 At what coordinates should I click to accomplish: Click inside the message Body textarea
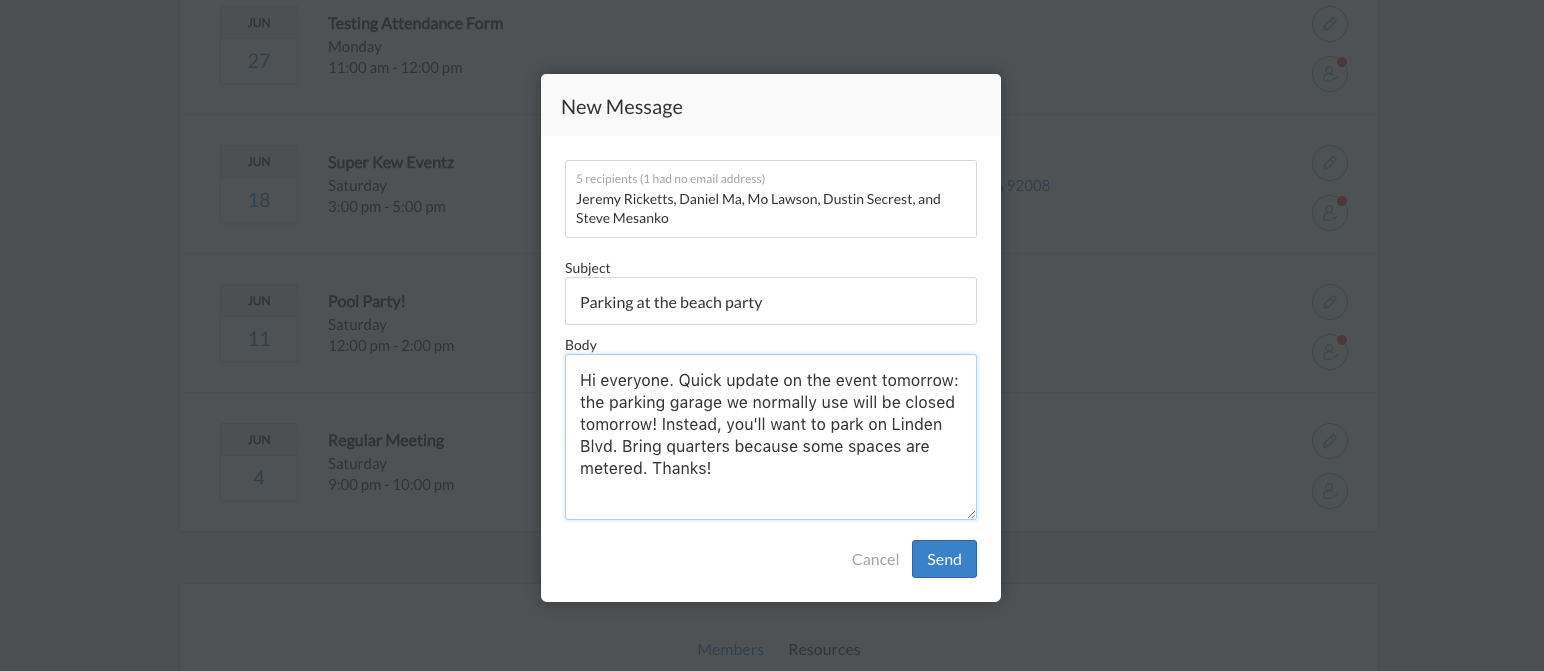pyautogui.click(x=771, y=437)
